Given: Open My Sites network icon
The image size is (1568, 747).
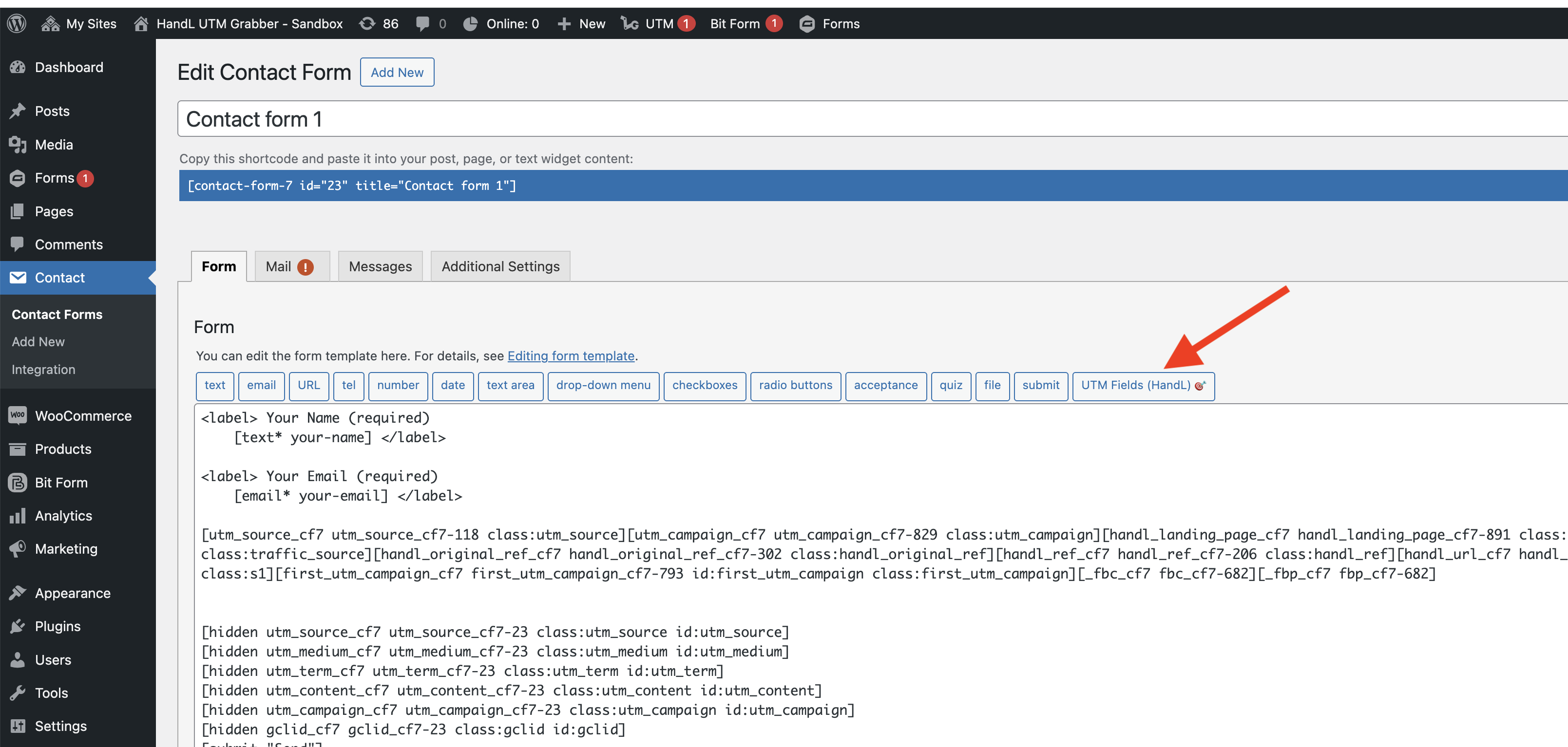Looking at the screenshot, I should point(50,24).
